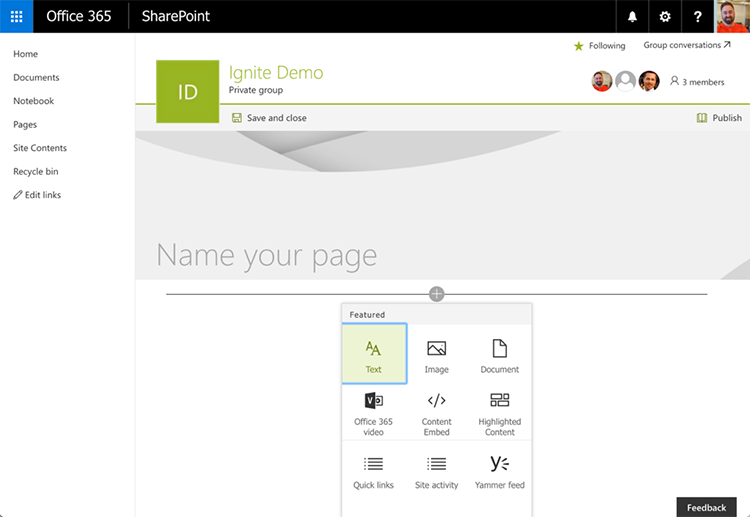Image resolution: width=750 pixels, height=517 pixels.
Task: Select the Quick links web part
Action: click(374, 473)
